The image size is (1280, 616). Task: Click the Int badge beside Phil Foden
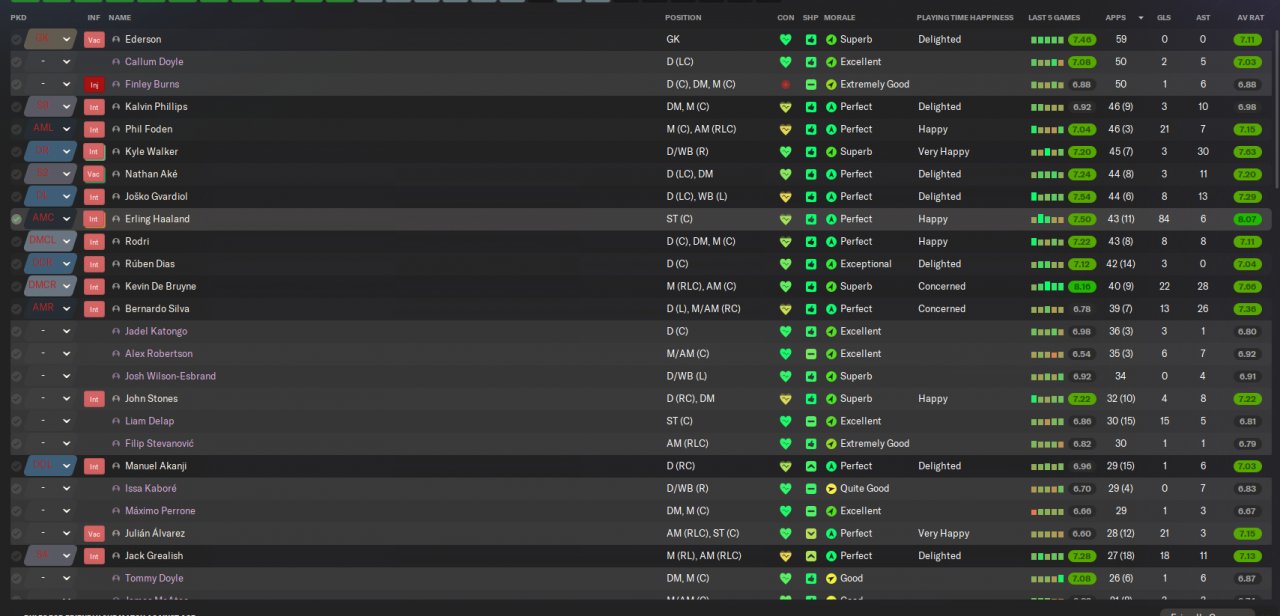pyautogui.click(x=94, y=130)
